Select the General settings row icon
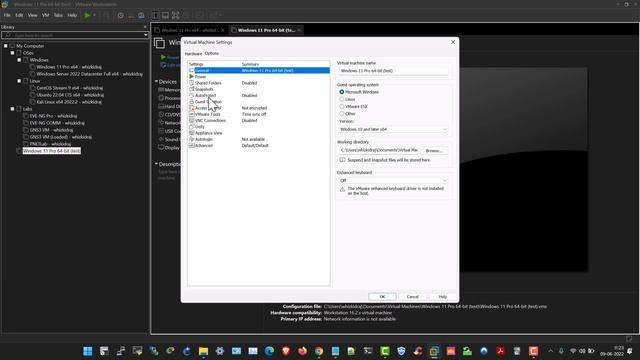Screen dimensions: 640x360 coord(191,71)
